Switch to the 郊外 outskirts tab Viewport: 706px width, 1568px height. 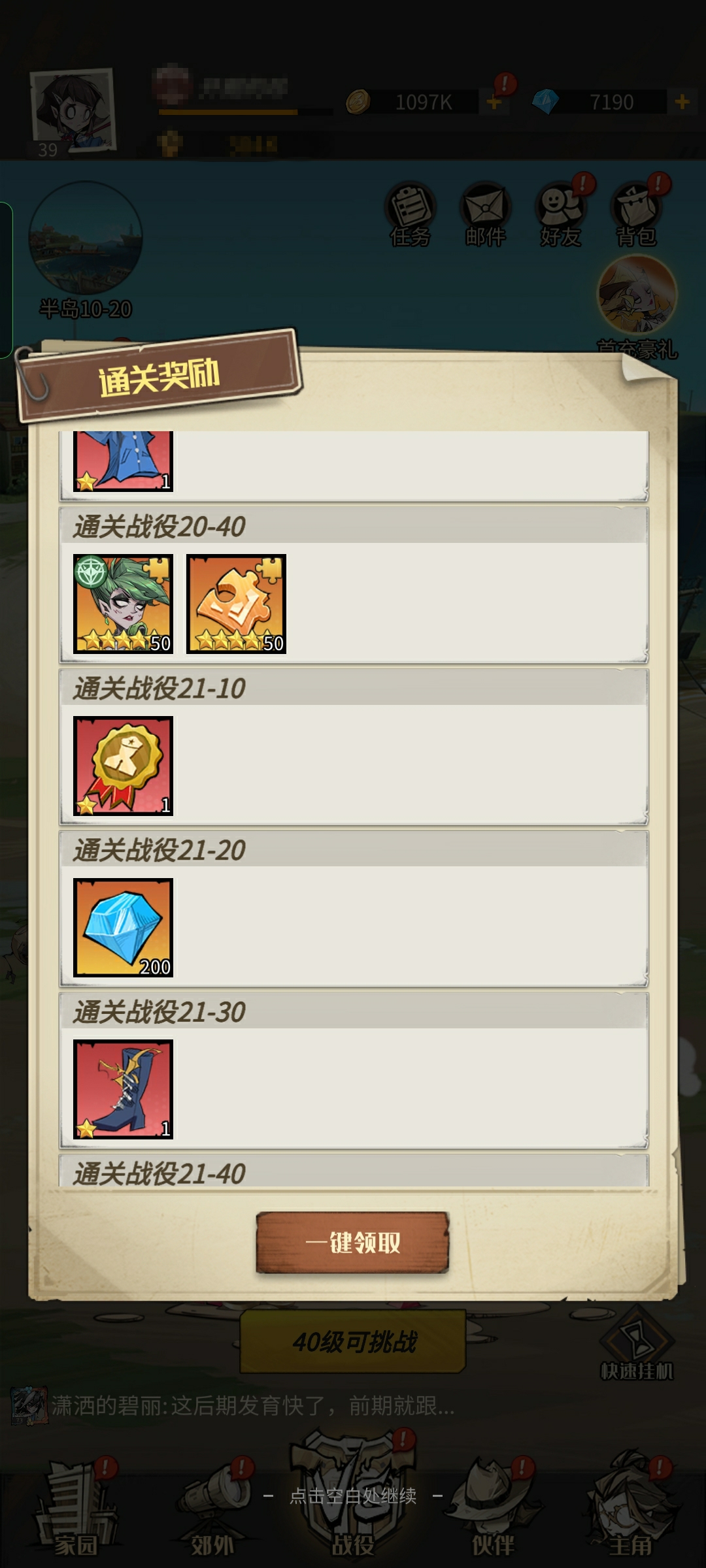pos(212,1509)
